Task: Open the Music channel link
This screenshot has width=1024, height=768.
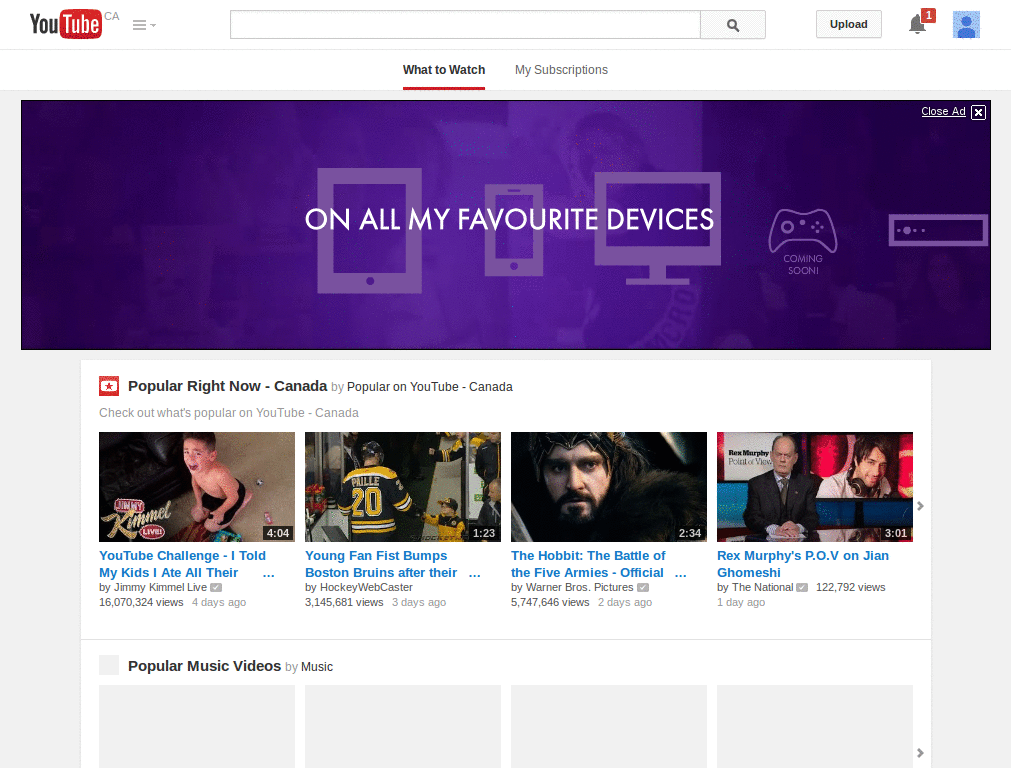Action: point(317,667)
